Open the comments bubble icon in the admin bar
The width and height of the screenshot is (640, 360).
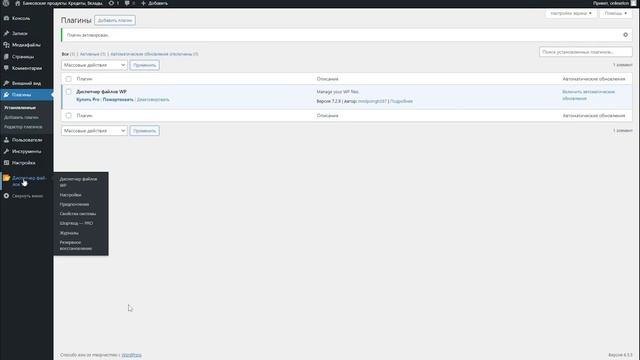tap(127, 3)
